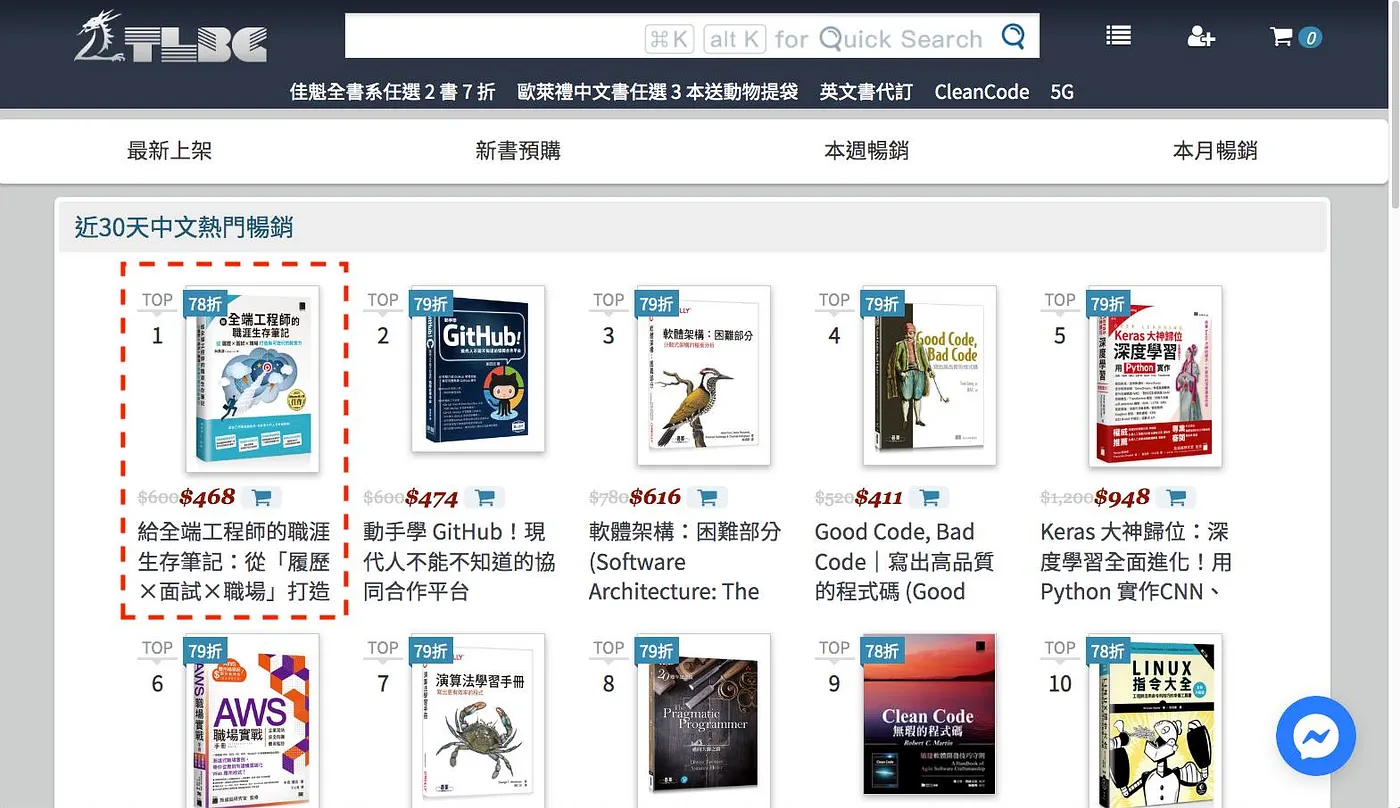Add the $616 book to cart
Screen dimensions: 1400x808
pos(708,497)
